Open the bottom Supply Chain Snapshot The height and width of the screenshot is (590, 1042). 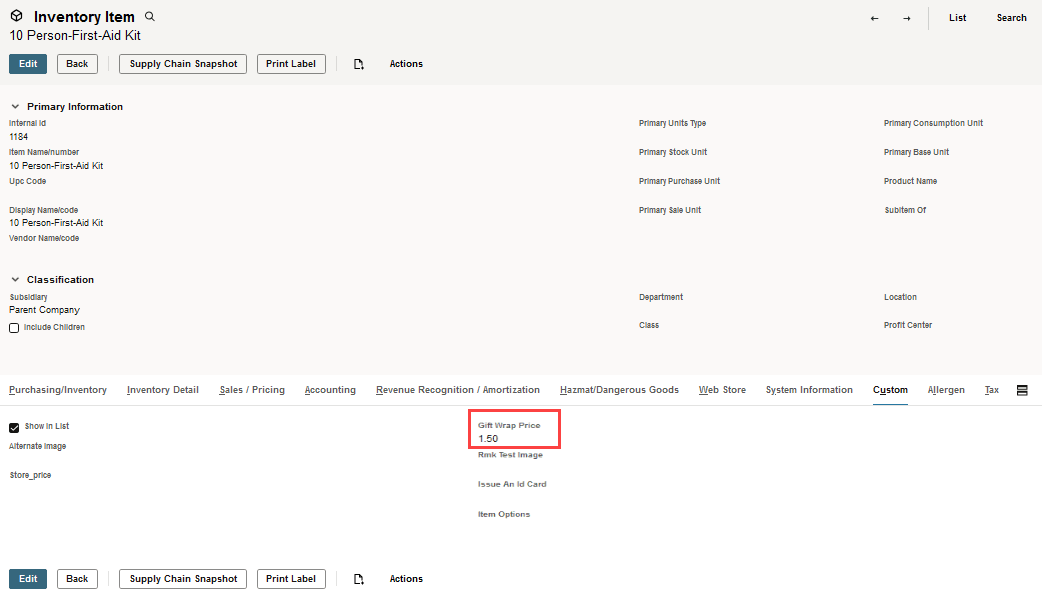coord(183,579)
